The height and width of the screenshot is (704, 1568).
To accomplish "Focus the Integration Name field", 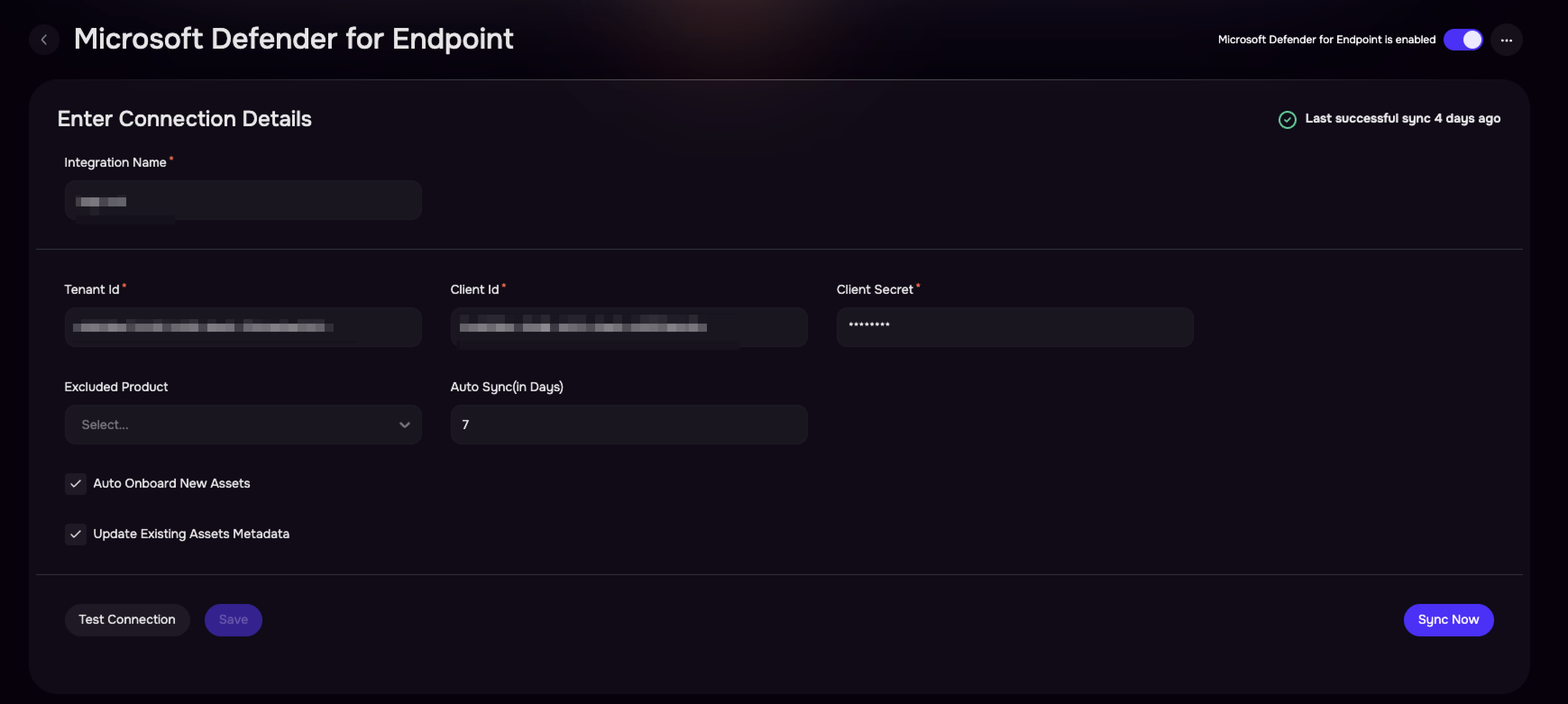I will pyautogui.click(x=243, y=200).
